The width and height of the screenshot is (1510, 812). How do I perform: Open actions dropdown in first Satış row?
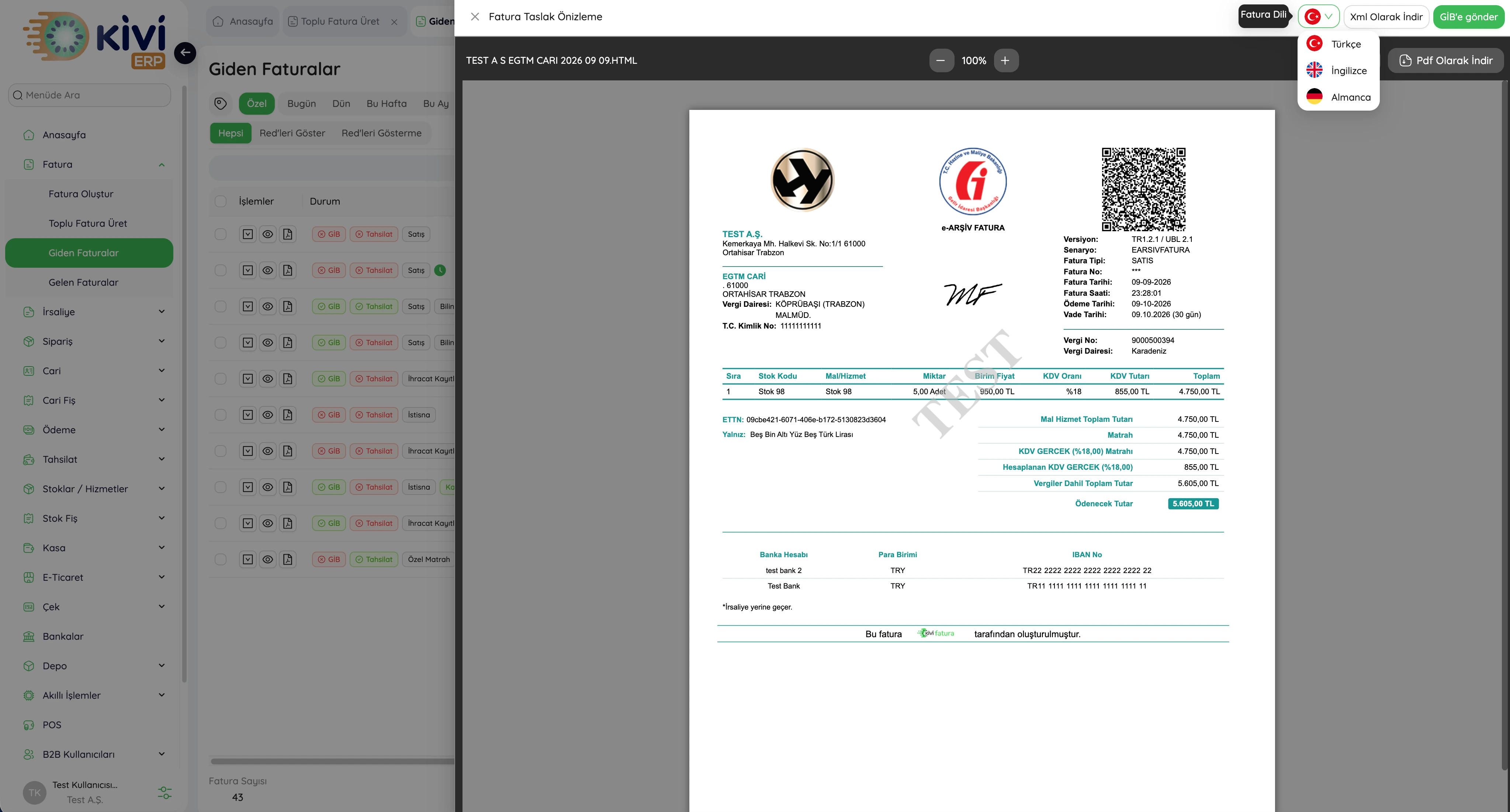tap(248, 234)
